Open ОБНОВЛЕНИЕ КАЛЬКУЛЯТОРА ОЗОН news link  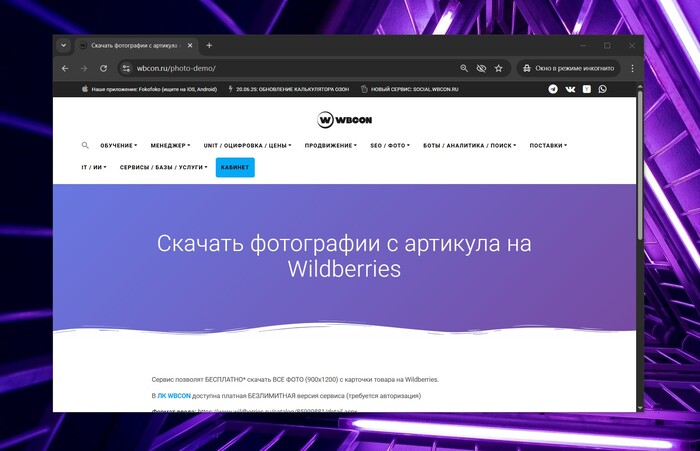(292, 89)
